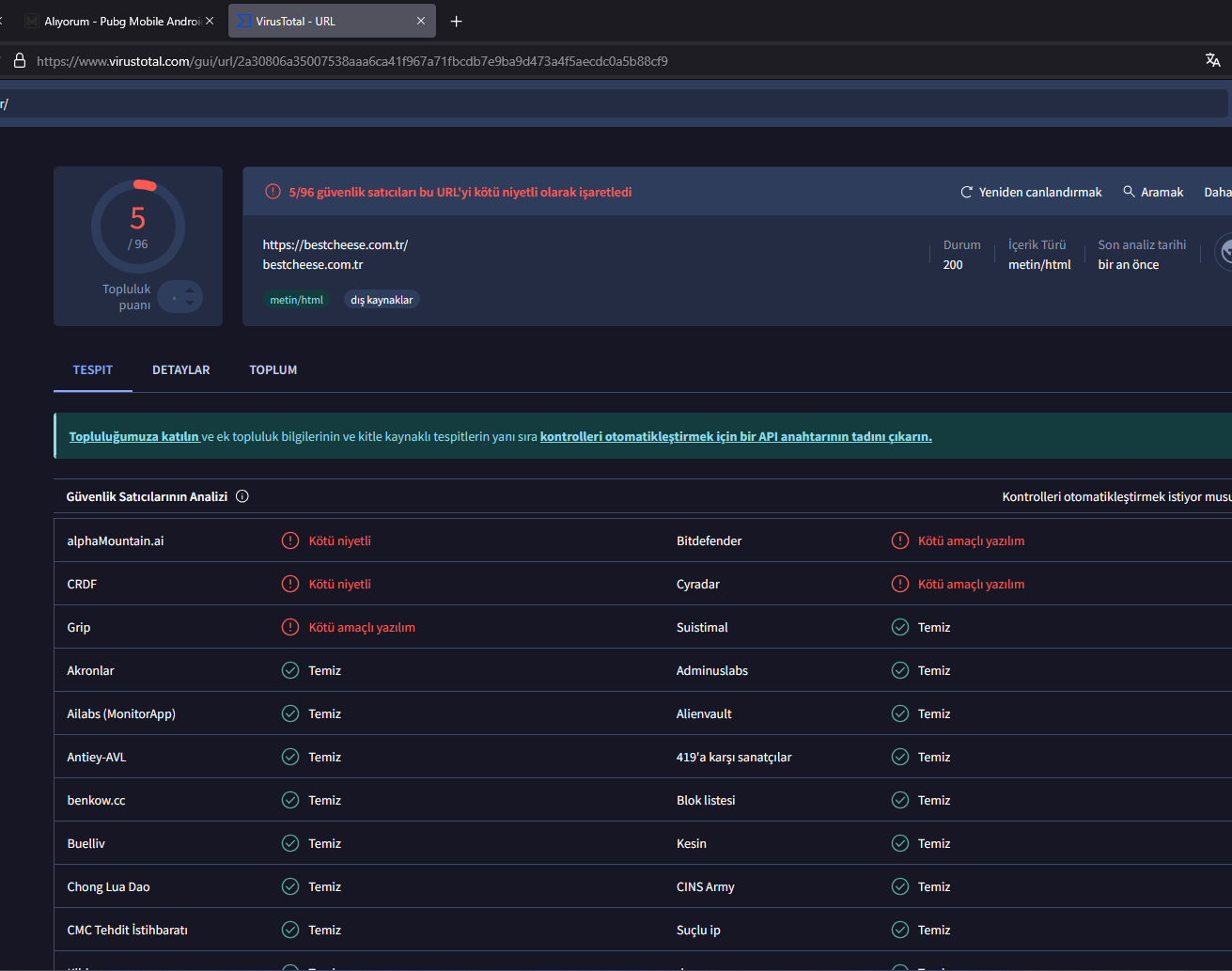
Task: Click CINS Army clean checkmark icon
Action: [900, 886]
